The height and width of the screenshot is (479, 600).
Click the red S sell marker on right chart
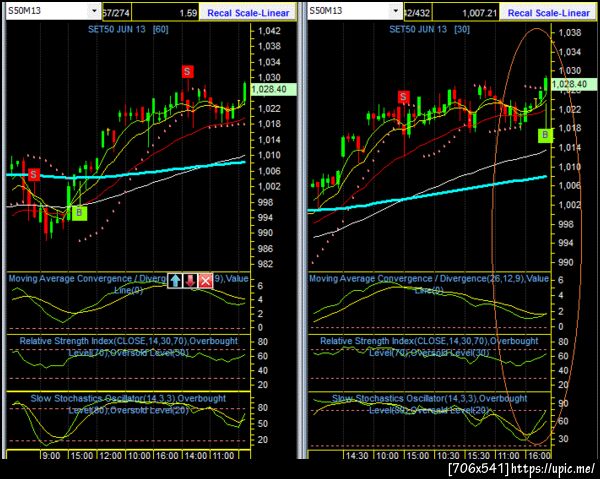point(403,97)
